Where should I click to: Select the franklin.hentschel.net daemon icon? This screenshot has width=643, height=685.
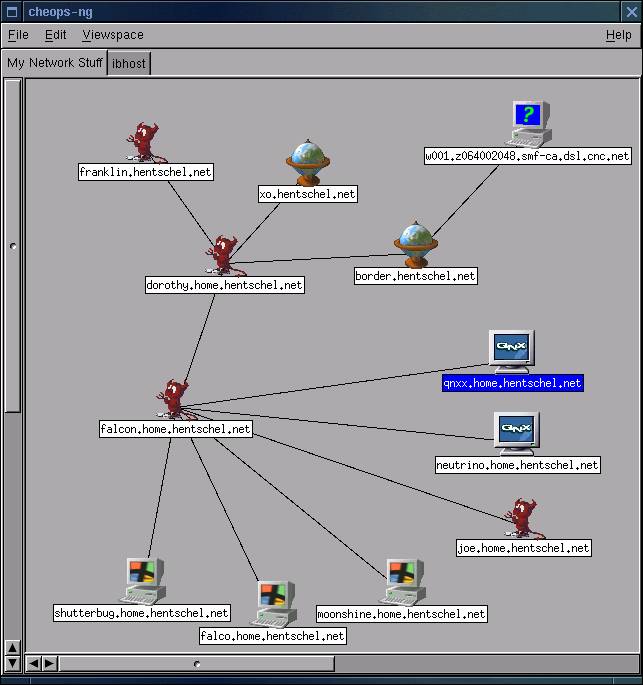[146, 142]
